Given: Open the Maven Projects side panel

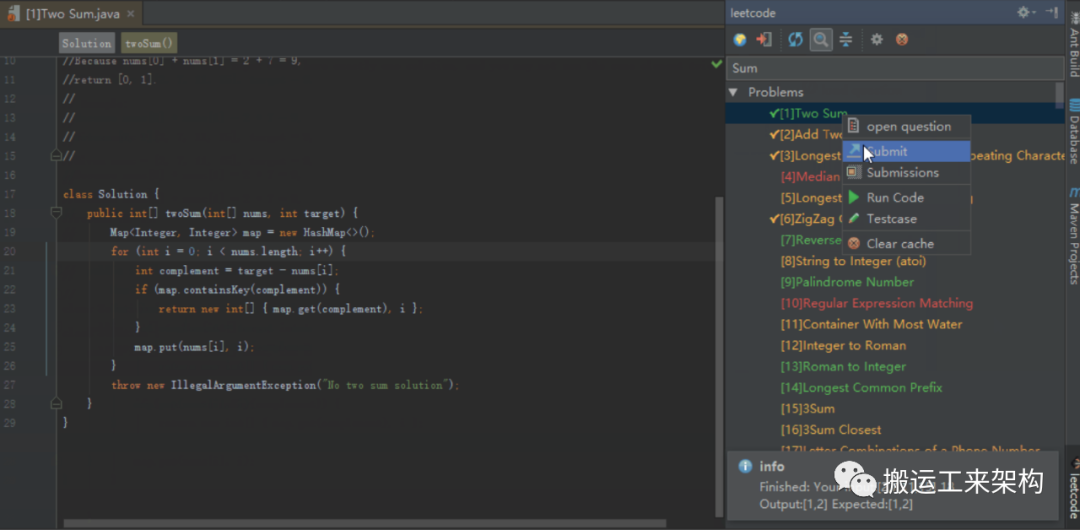Looking at the screenshot, I should (1073, 234).
